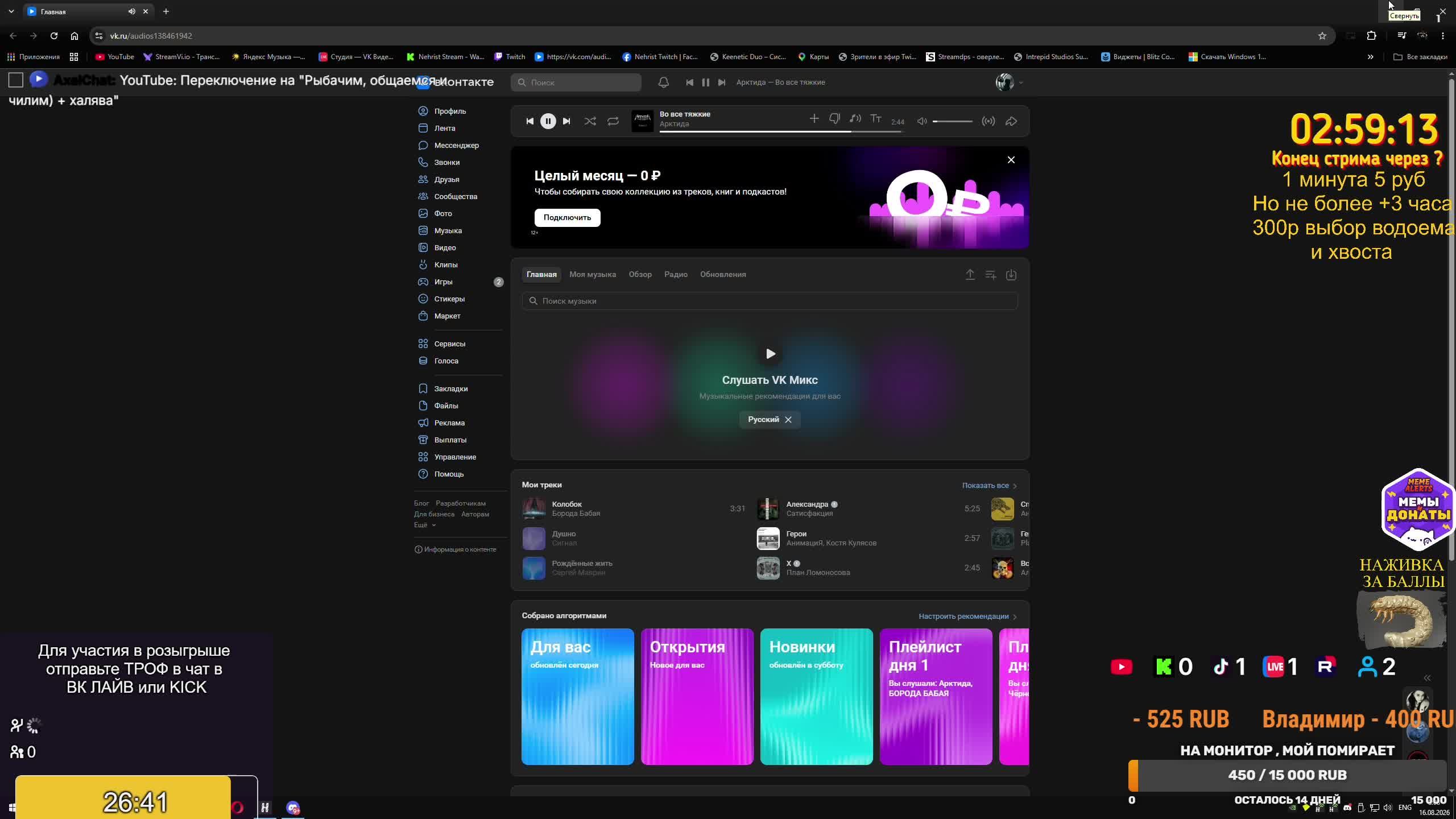This screenshot has height=819, width=1456.
Task: Collapse the avatar panel double-chevron
Action: pos(1427,678)
